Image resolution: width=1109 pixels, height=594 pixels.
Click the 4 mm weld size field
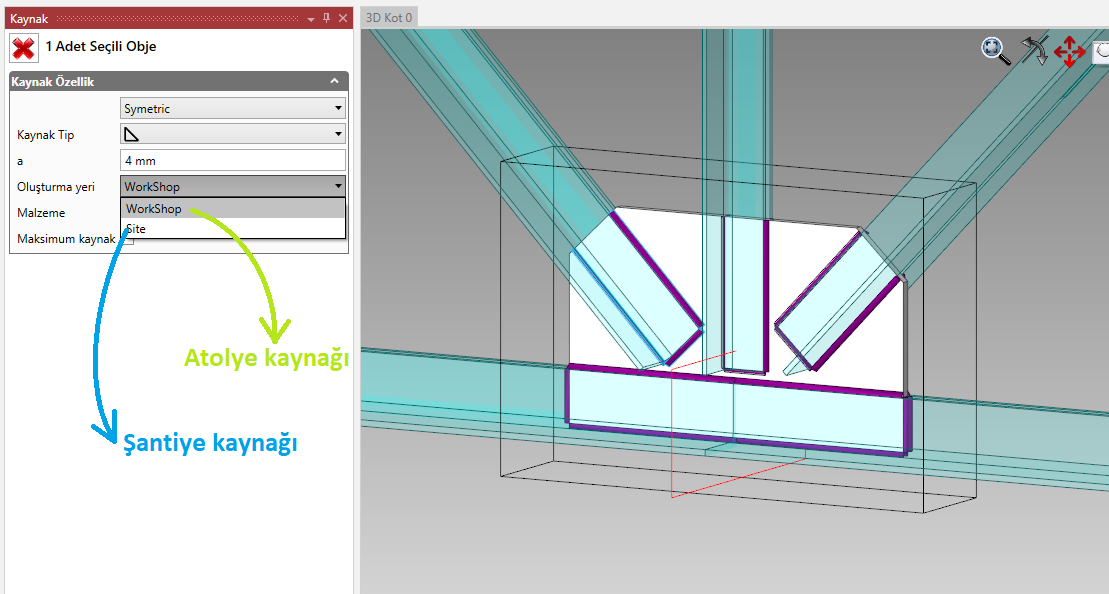tap(232, 160)
